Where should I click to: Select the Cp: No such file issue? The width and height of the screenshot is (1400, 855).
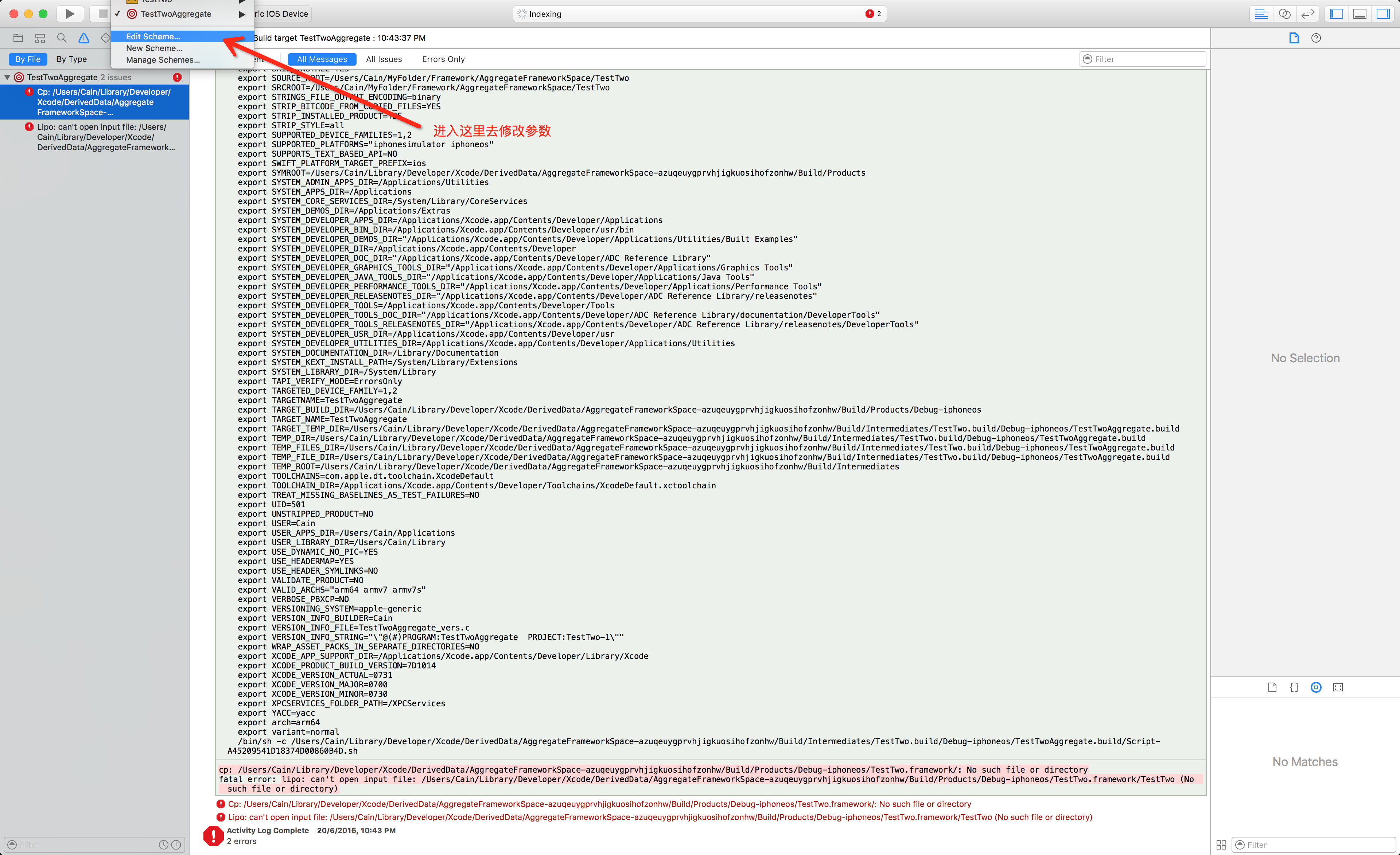click(94, 102)
